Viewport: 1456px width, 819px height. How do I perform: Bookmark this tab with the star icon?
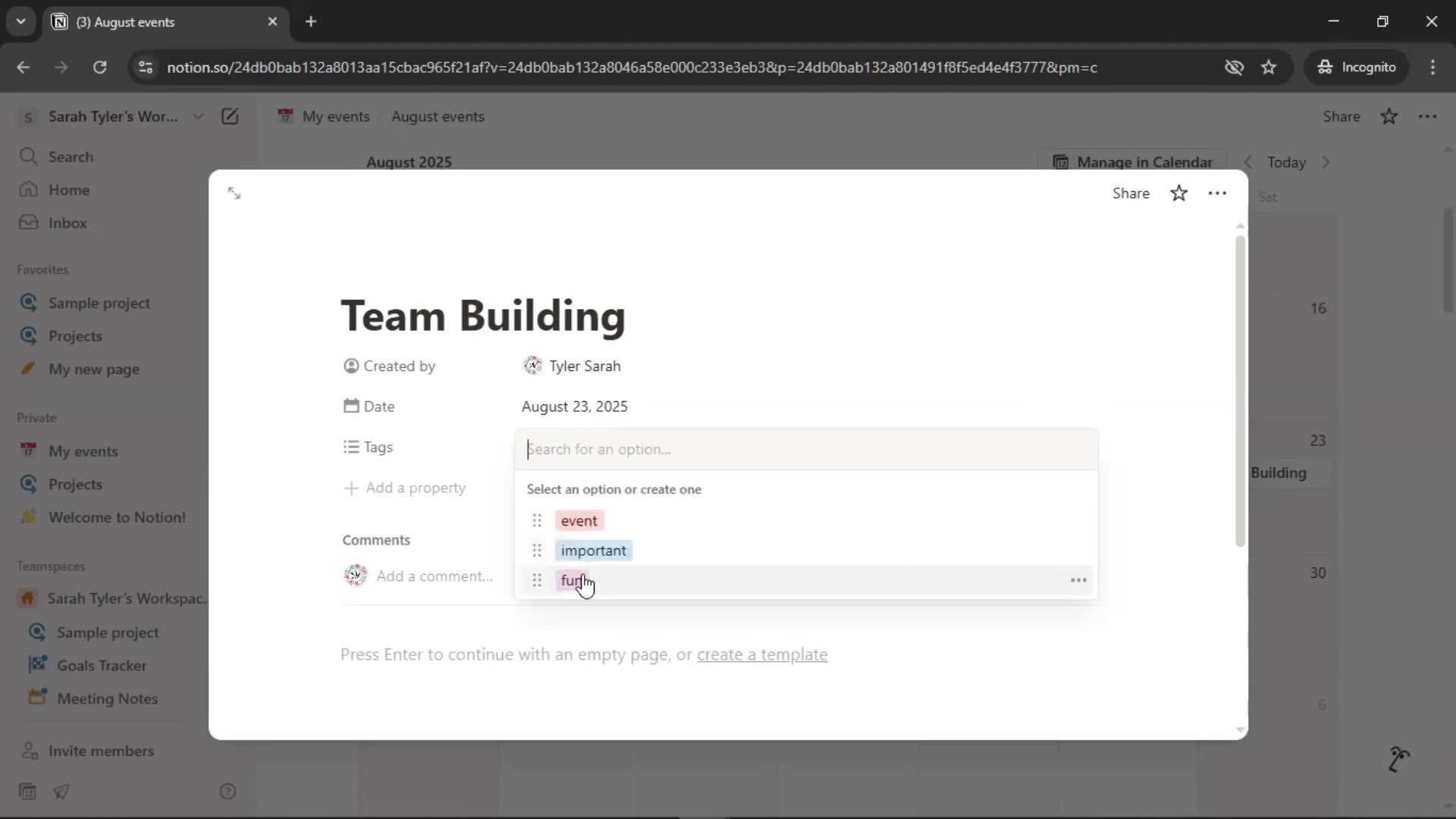click(x=1269, y=67)
